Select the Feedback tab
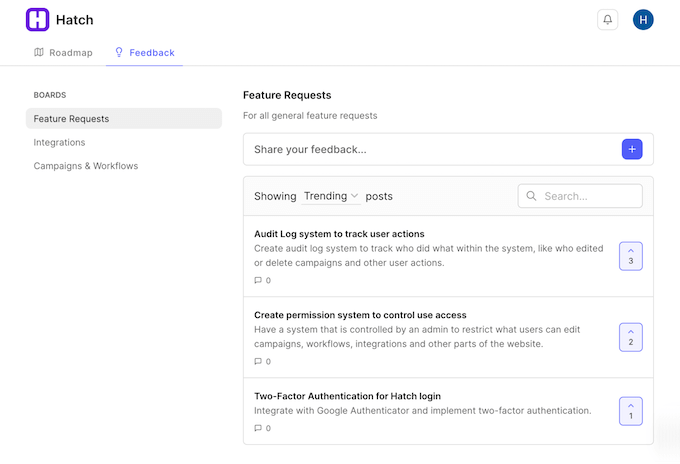This screenshot has width=680, height=464. click(x=144, y=52)
